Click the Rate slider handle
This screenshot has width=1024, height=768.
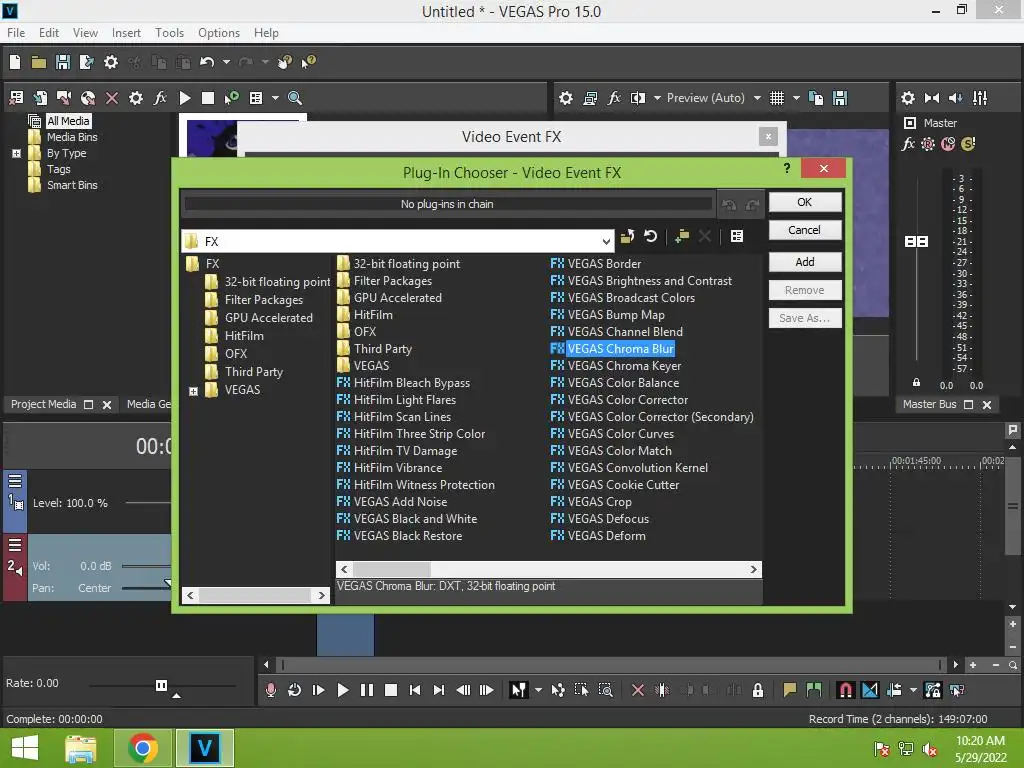coord(161,685)
